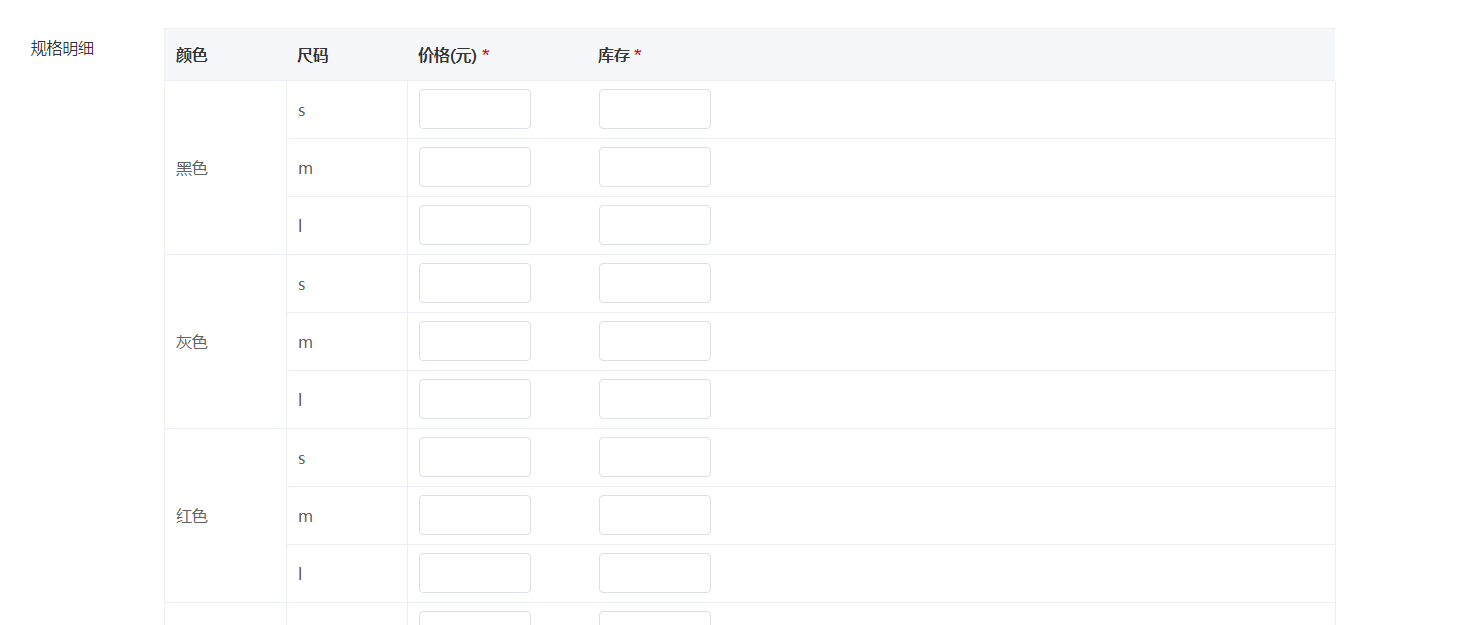Click stock field for black size s

[655, 109]
